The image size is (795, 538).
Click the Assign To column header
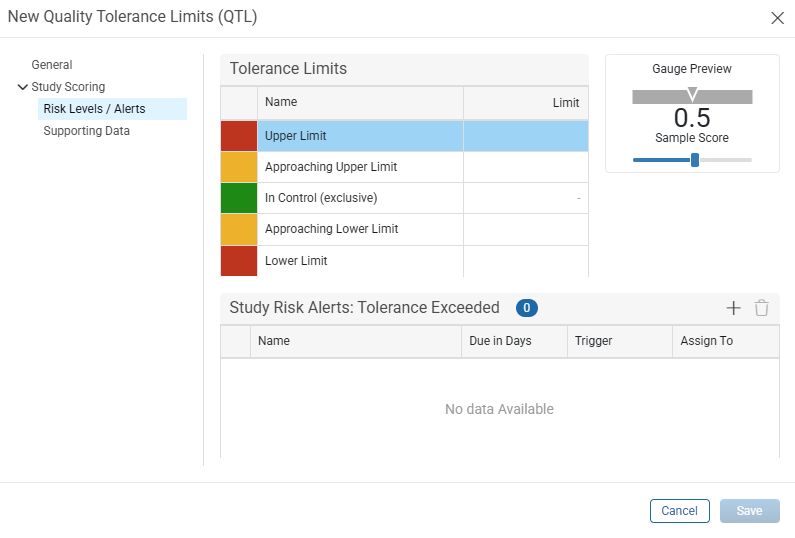(726, 341)
